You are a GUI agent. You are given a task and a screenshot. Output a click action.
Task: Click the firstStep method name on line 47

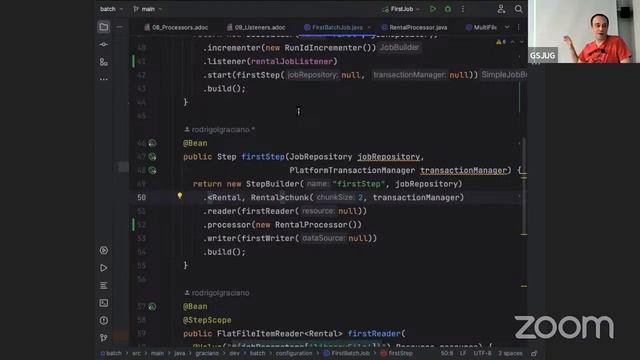point(263,157)
